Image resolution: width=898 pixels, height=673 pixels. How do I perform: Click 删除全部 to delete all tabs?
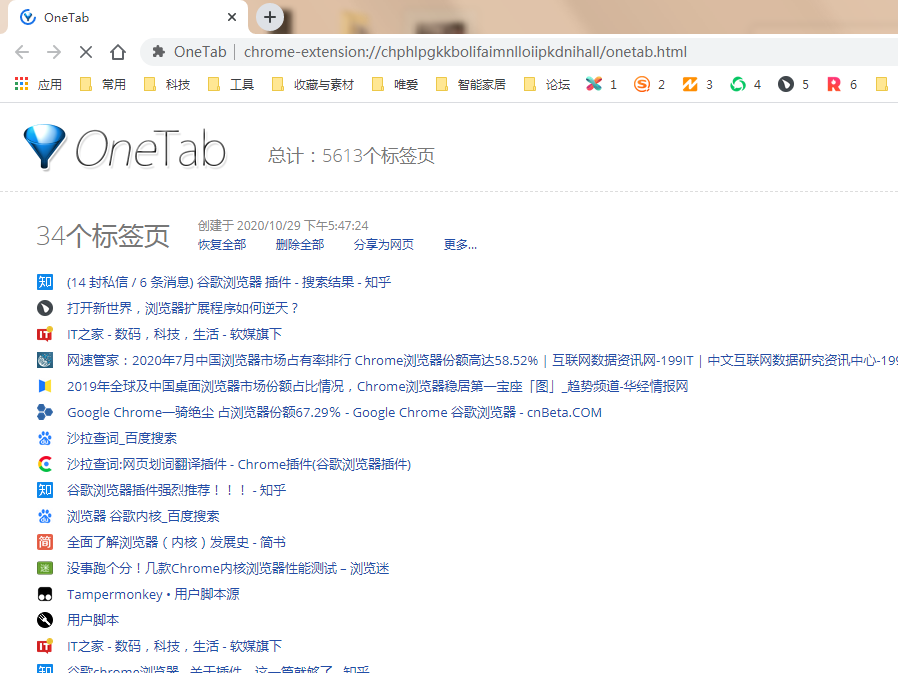300,245
